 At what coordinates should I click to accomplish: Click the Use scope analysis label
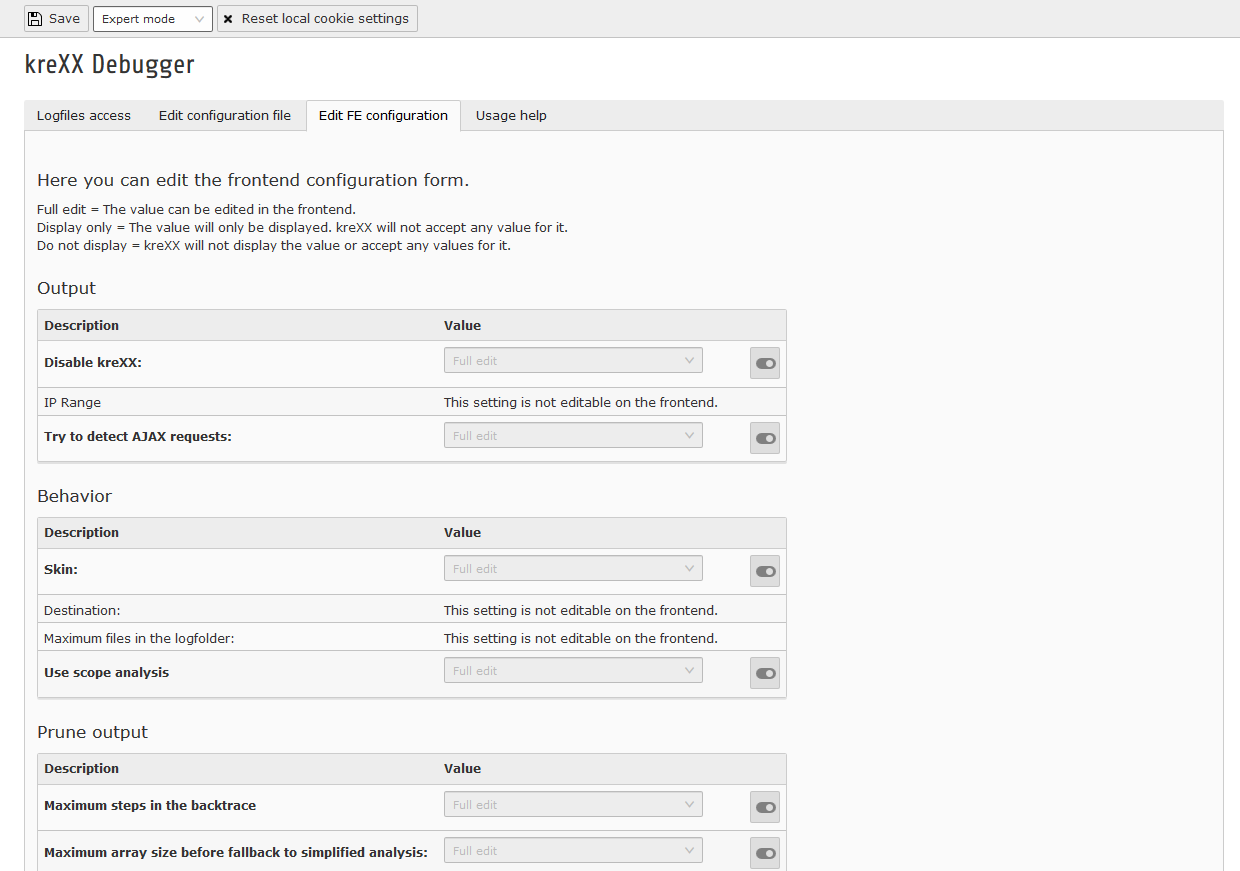pos(107,673)
